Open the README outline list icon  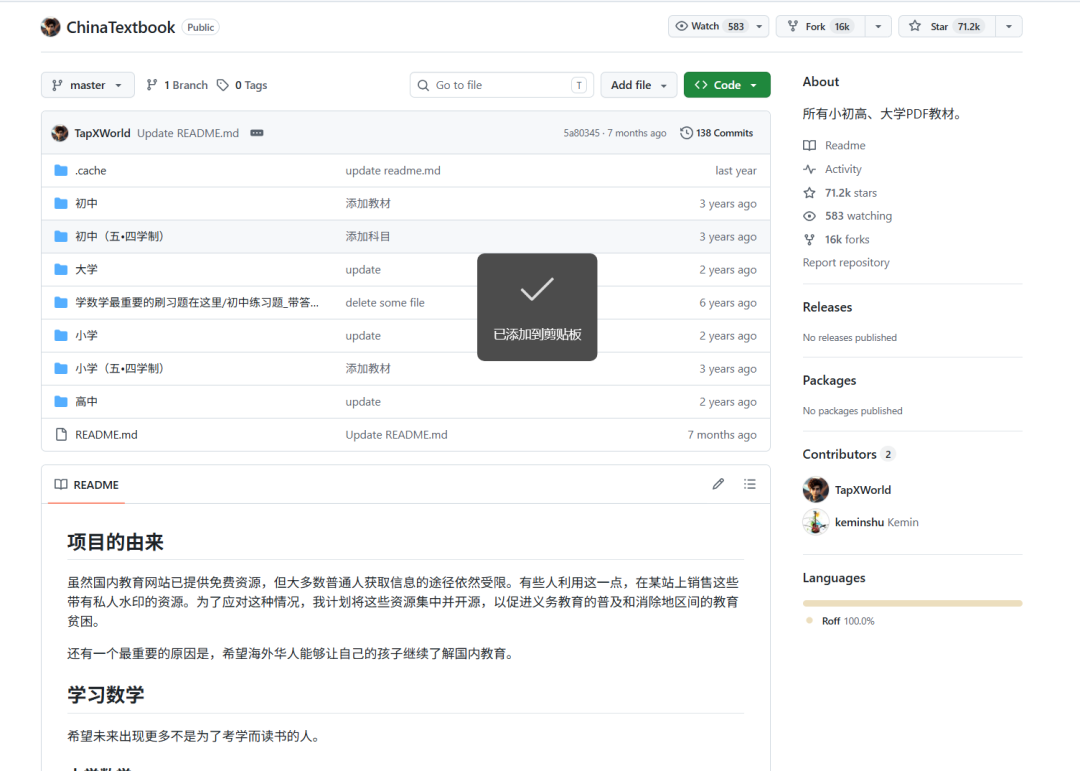[750, 484]
